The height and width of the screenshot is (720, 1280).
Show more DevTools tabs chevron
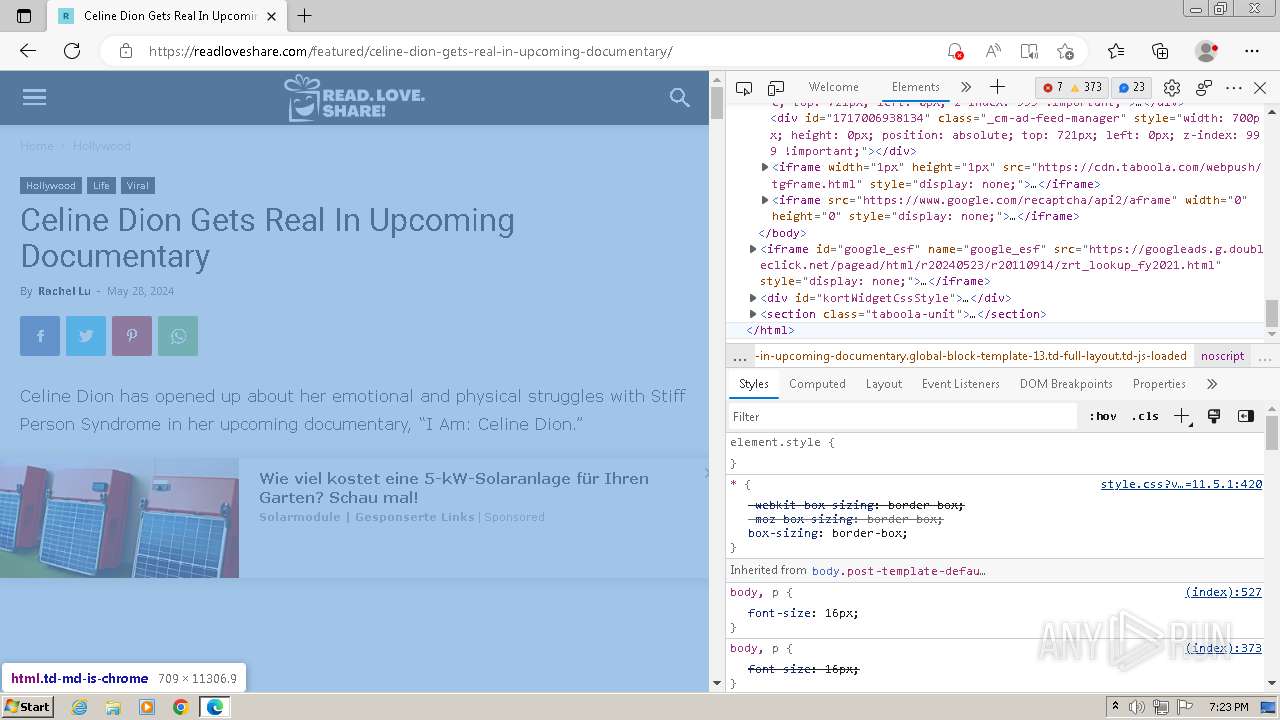[965, 87]
